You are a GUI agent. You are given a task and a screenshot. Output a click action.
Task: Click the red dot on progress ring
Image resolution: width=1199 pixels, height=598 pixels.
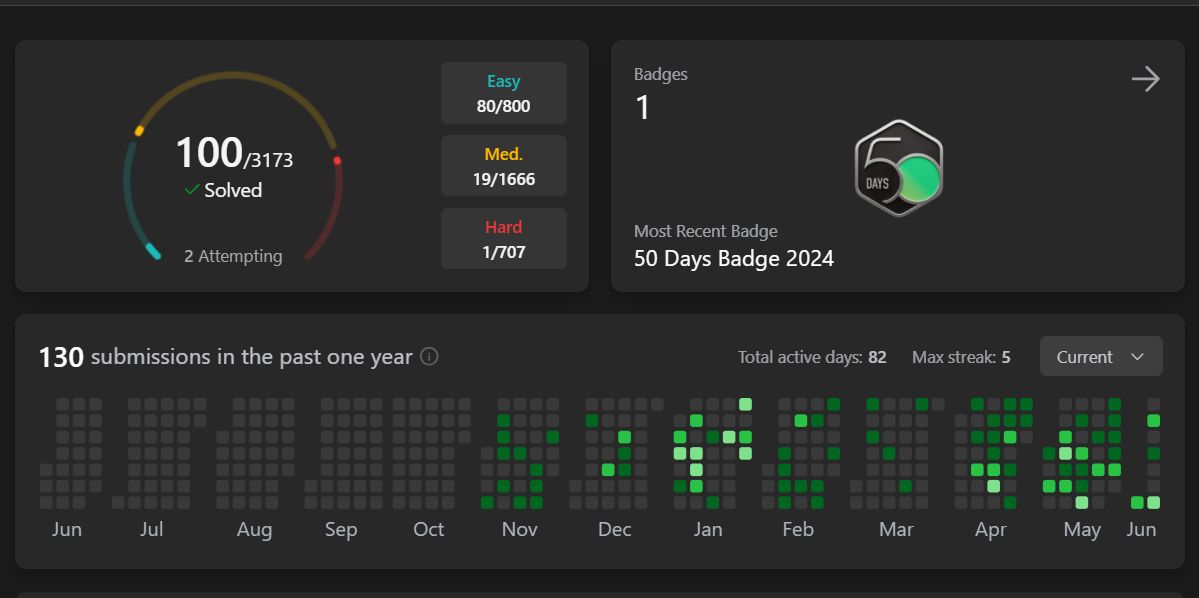[x=337, y=161]
